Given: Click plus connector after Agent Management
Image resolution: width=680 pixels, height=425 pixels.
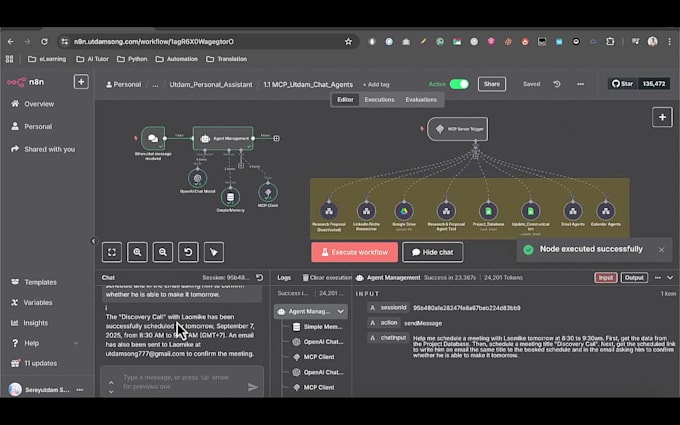Looking at the screenshot, I should (x=276, y=138).
